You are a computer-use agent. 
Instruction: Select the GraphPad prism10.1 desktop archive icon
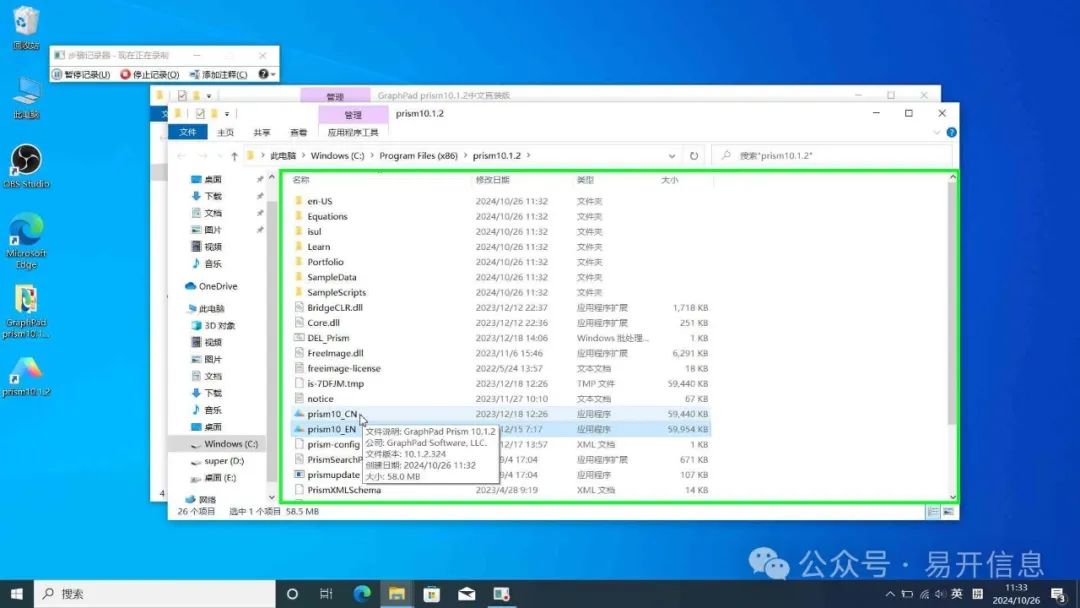click(x=26, y=311)
